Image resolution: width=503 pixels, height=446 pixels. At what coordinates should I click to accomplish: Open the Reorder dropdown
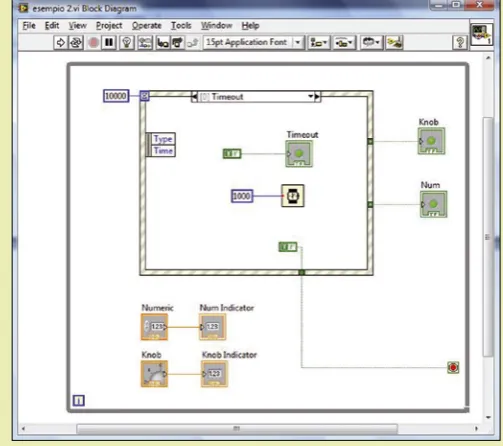click(x=371, y=43)
